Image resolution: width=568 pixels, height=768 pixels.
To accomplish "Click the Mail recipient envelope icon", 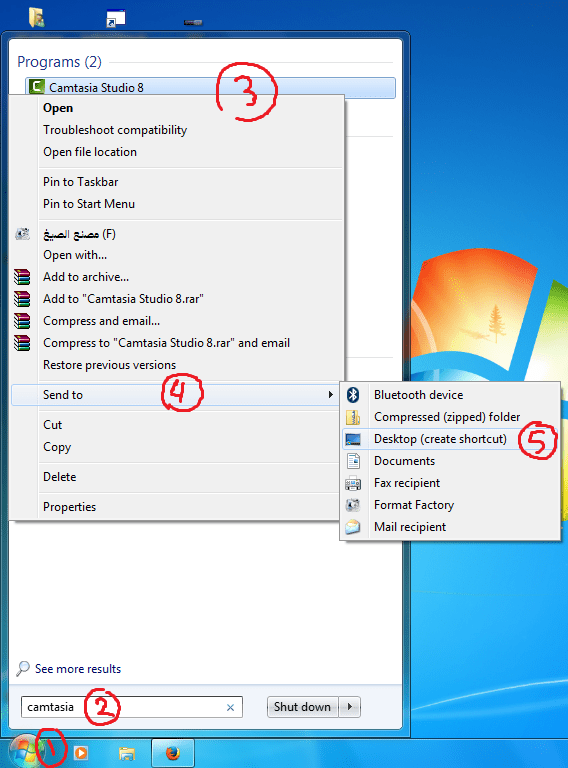I will [353, 527].
